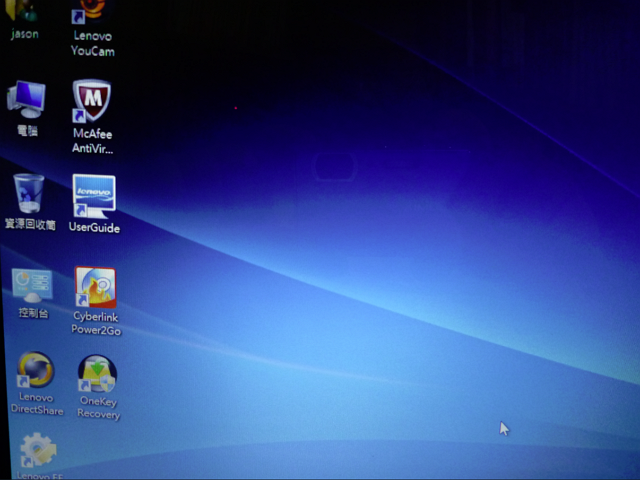This screenshot has height=480, width=640.
Task: Select the 資源回收筒 recycle bin icon
Action: (29, 193)
